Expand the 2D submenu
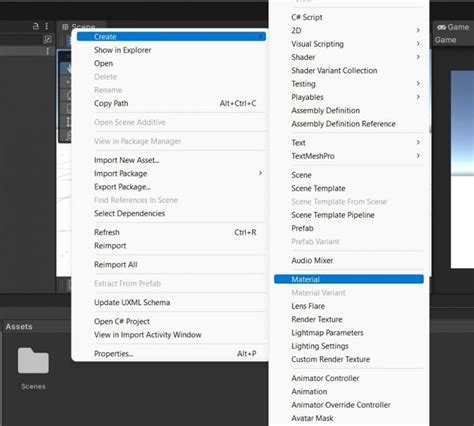 point(349,31)
